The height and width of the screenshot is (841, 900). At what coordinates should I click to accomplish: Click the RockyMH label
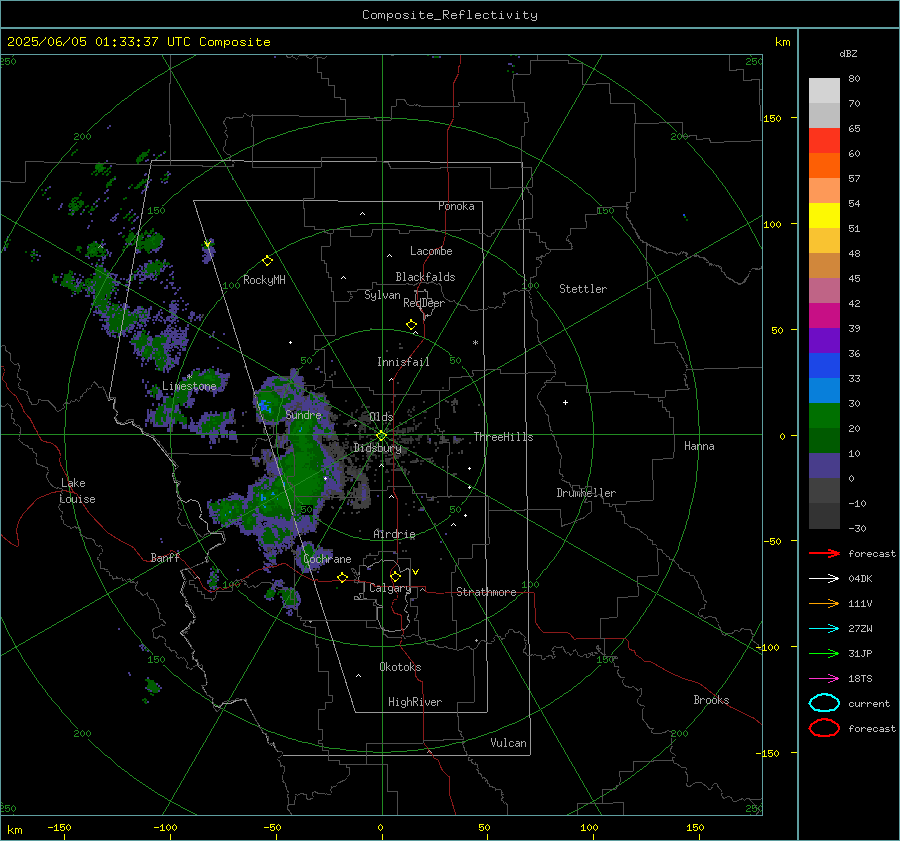tap(264, 280)
